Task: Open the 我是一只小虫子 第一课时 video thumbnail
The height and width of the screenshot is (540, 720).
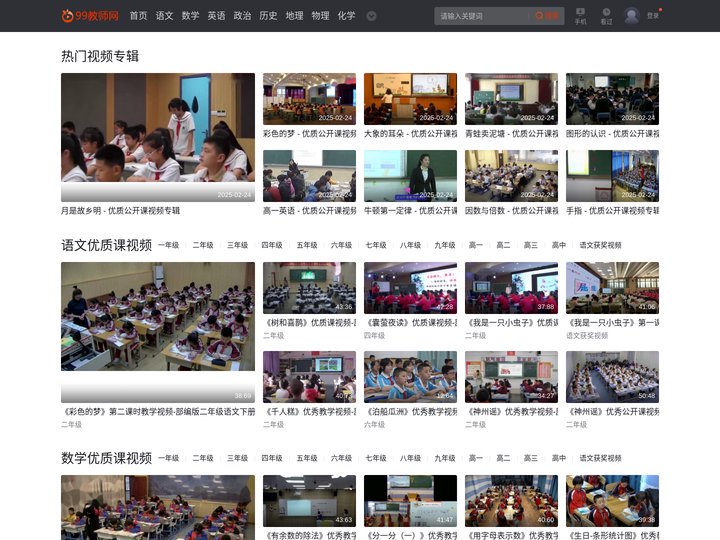Action: (x=613, y=288)
